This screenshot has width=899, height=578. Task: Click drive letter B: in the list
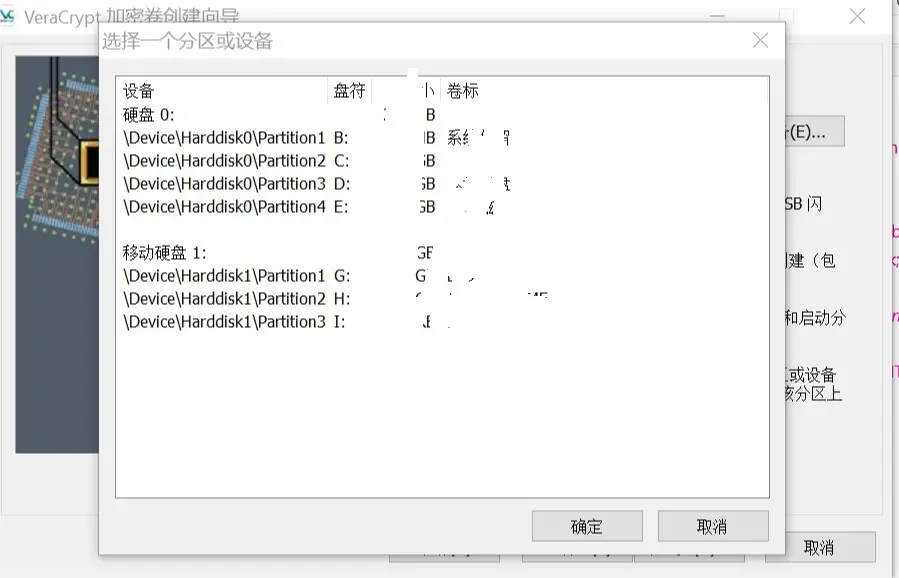pyautogui.click(x=341, y=138)
